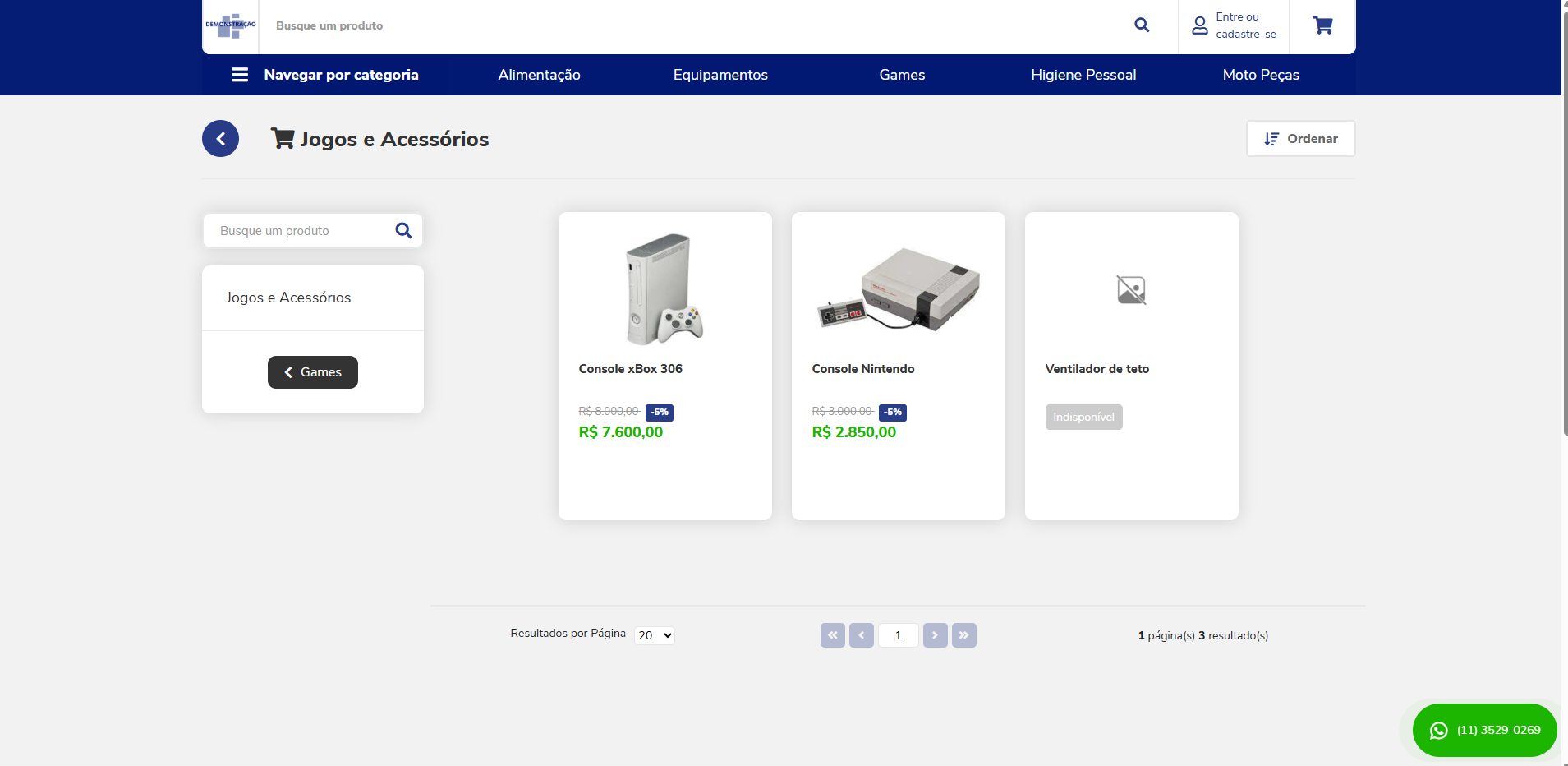Viewport: 1568px width, 766px height.
Task: Open the Equipamentos category
Action: (720, 75)
